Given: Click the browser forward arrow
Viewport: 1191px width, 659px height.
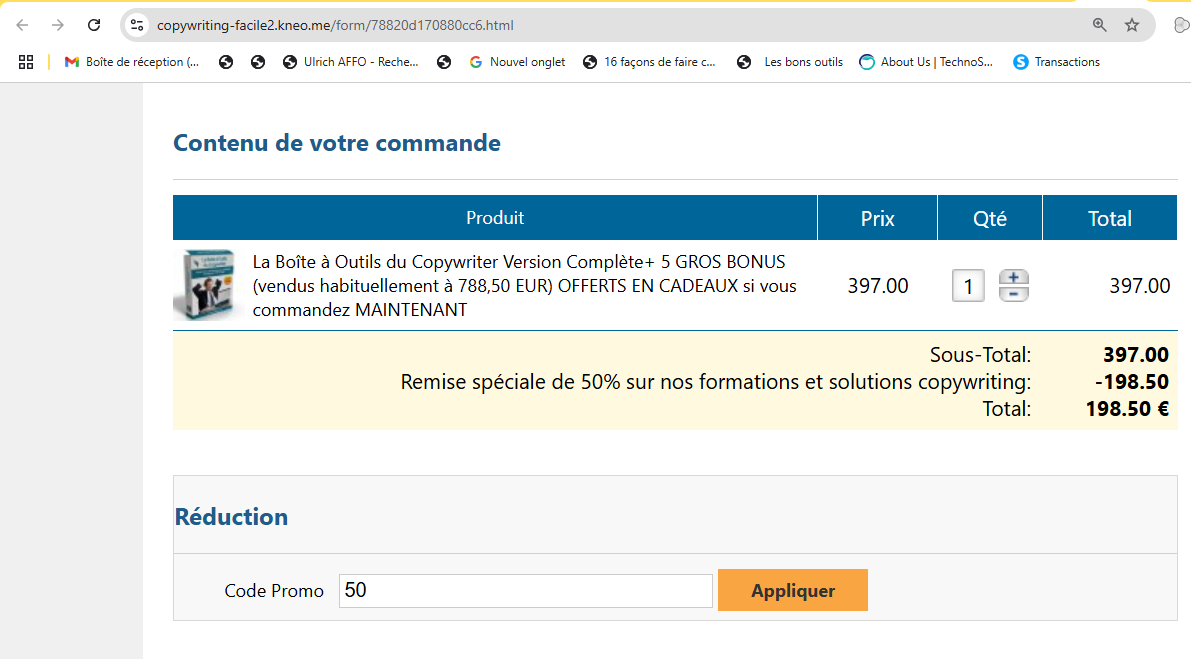Looking at the screenshot, I should point(58,25).
